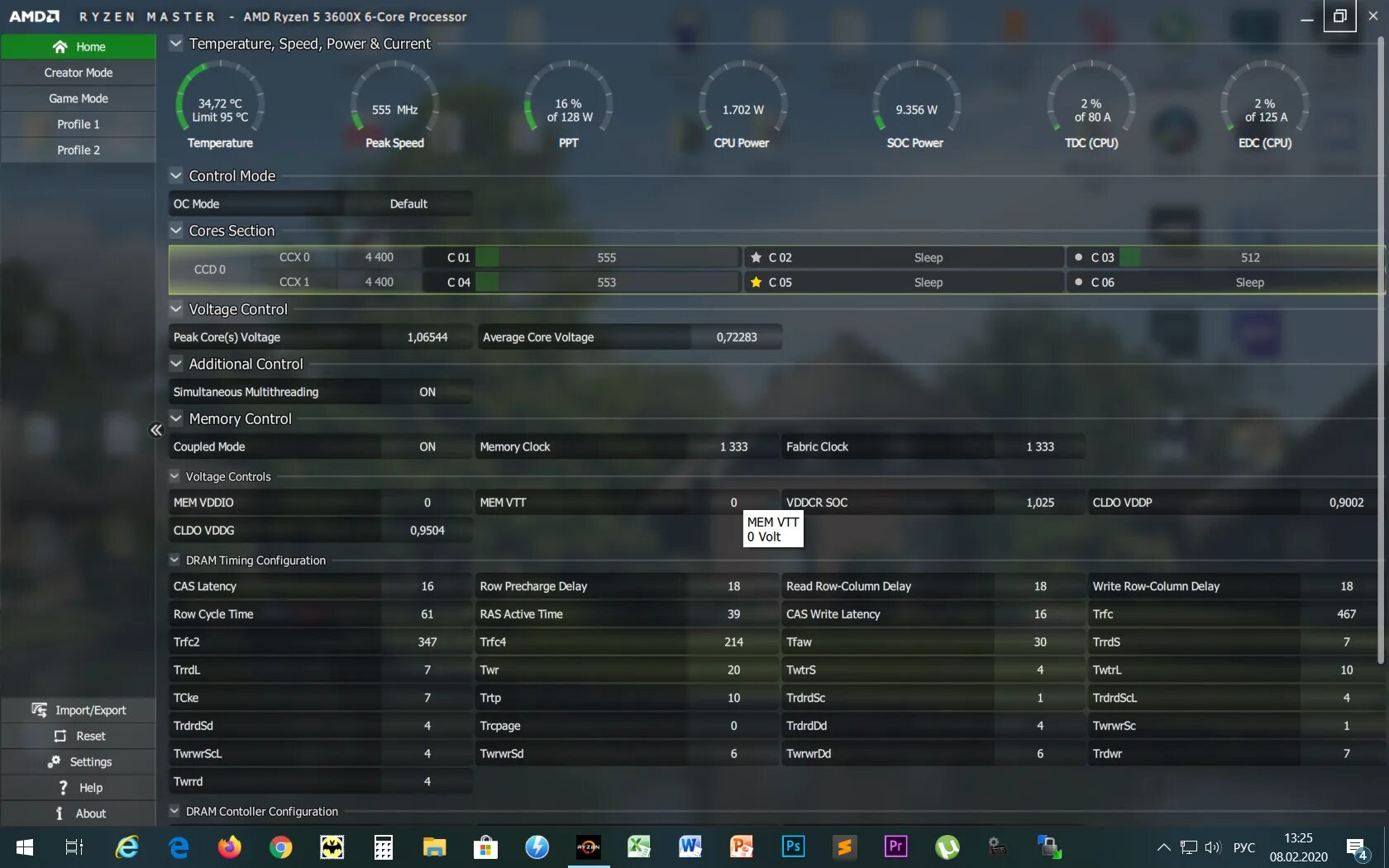
Task: Open Task View in the taskbar
Action: [74, 847]
